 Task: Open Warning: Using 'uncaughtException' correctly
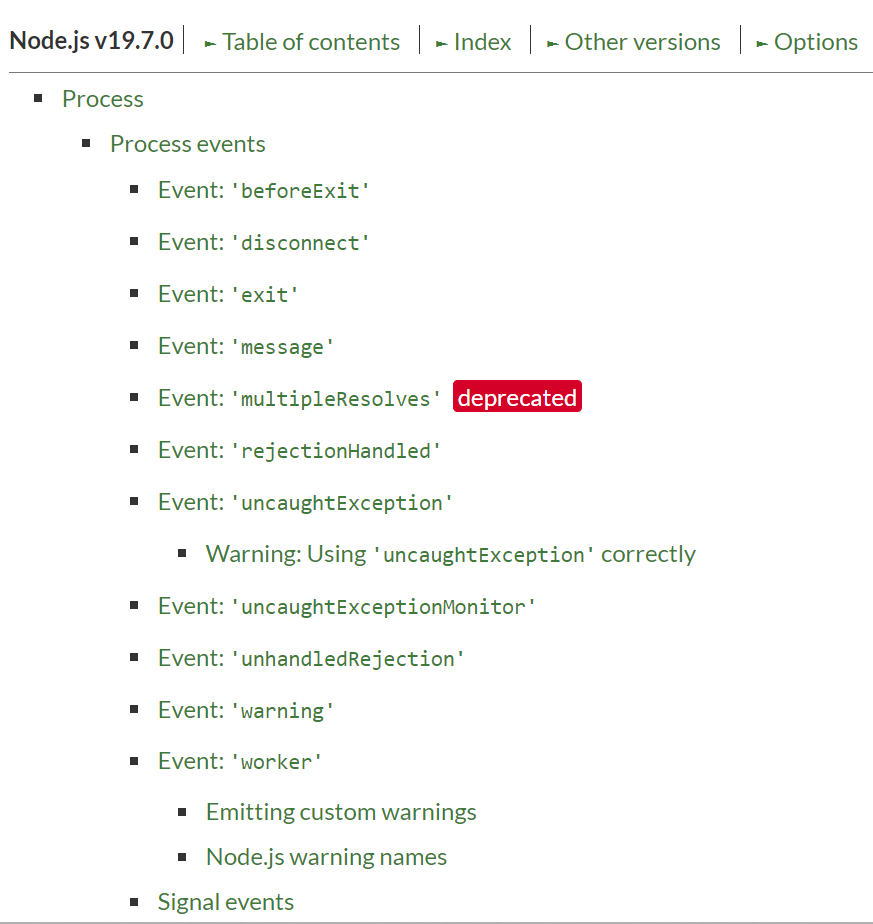pyautogui.click(x=450, y=554)
